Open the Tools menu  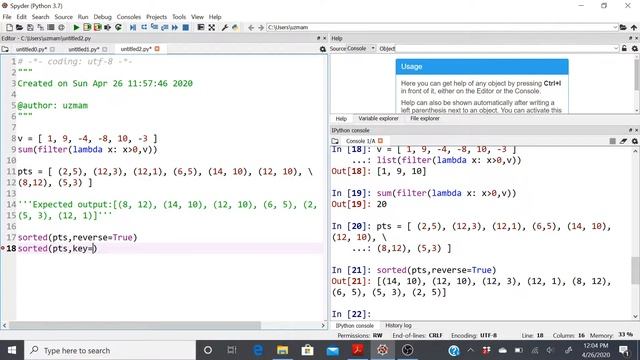tap(179, 17)
